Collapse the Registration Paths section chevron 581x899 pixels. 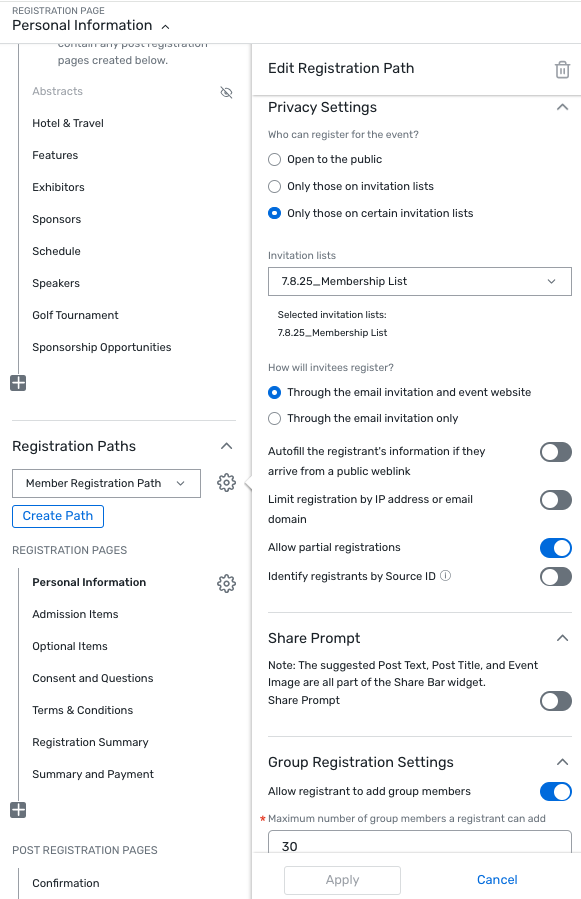point(227,446)
